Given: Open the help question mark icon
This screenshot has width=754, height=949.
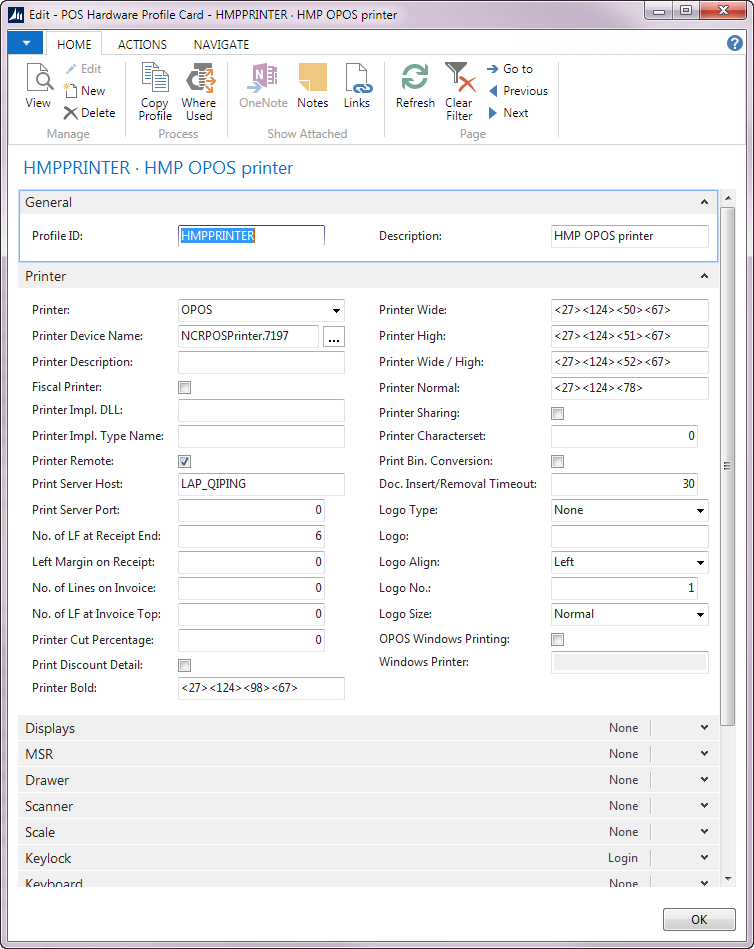Looking at the screenshot, I should pos(734,43).
